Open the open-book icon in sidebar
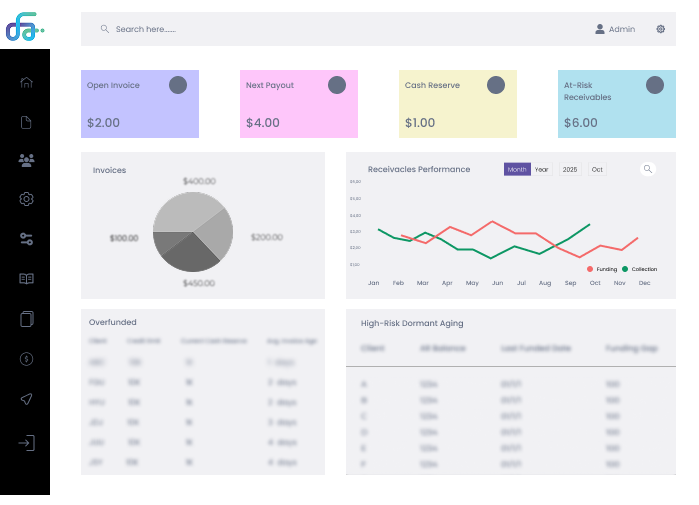This screenshot has height=505, width=699. [x=26, y=279]
